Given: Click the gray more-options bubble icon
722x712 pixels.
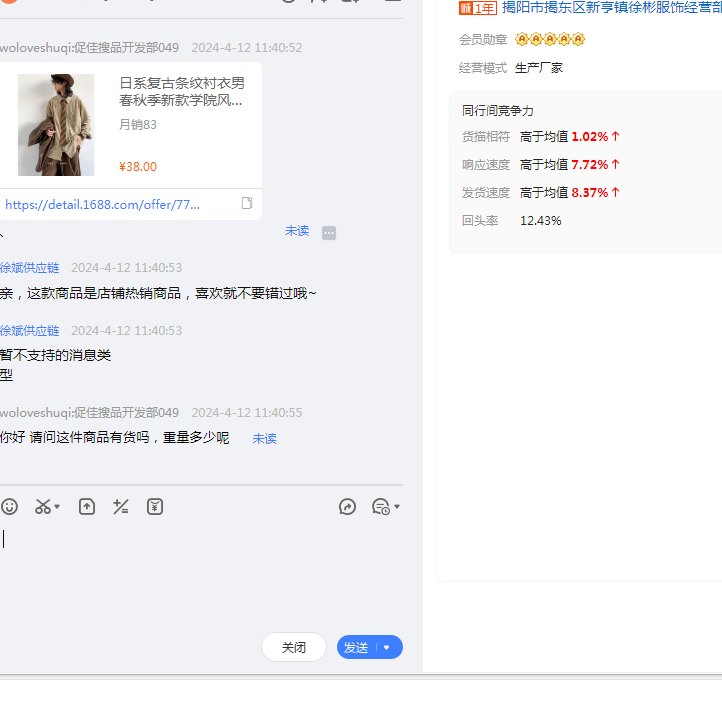Looking at the screenshot, I should click(x=329, y=233).
